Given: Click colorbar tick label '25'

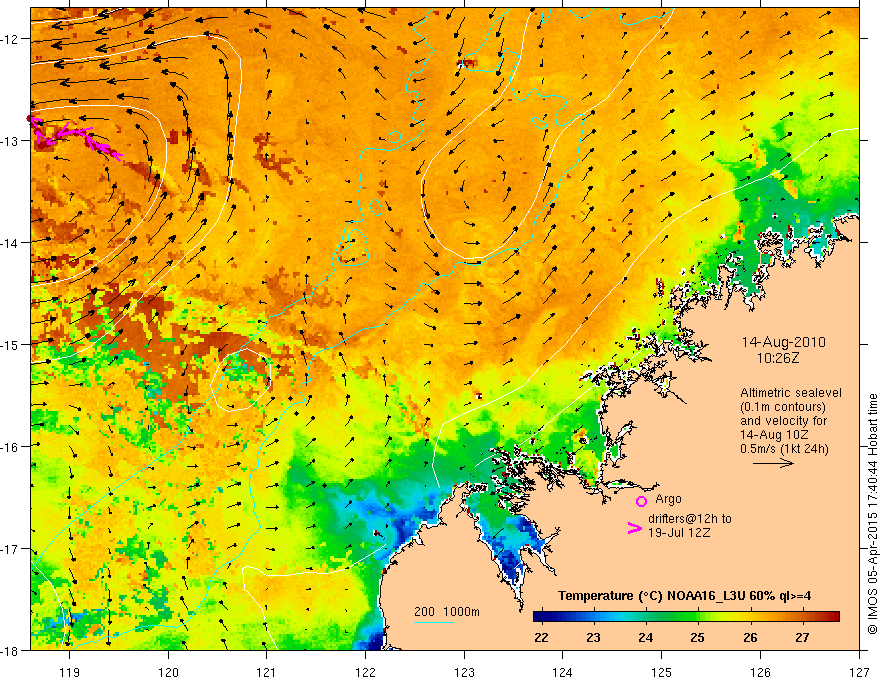Looking at the screenshot, I should [698, 637].
